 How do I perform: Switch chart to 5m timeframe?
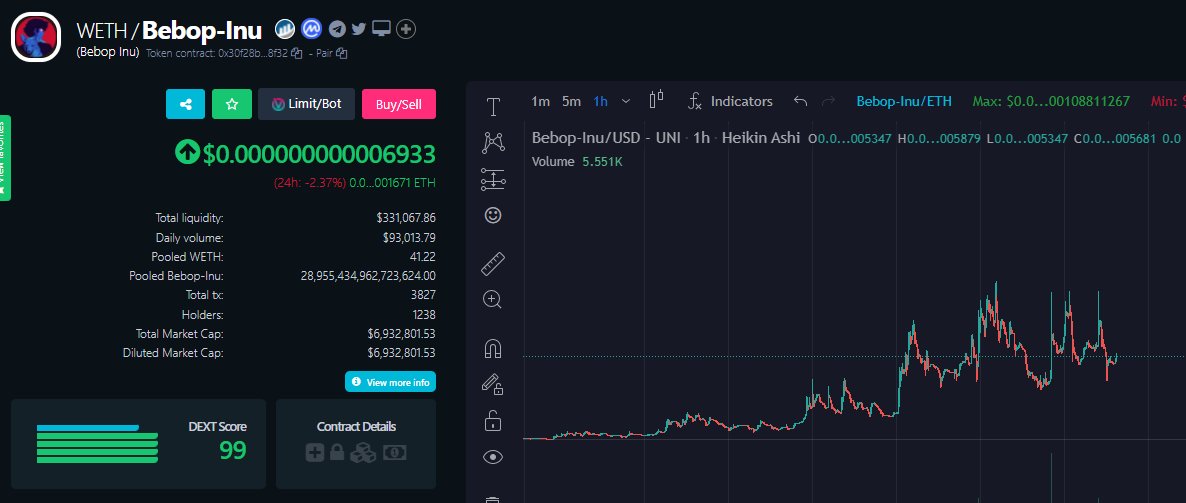click(571, 101)
